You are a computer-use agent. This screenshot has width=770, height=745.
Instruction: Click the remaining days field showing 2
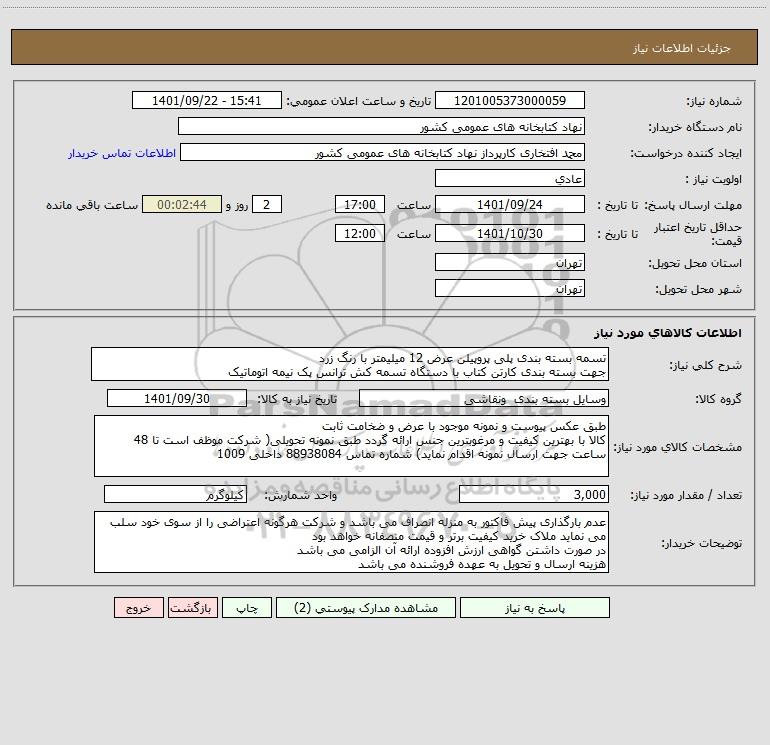click(x=267, y=204)
